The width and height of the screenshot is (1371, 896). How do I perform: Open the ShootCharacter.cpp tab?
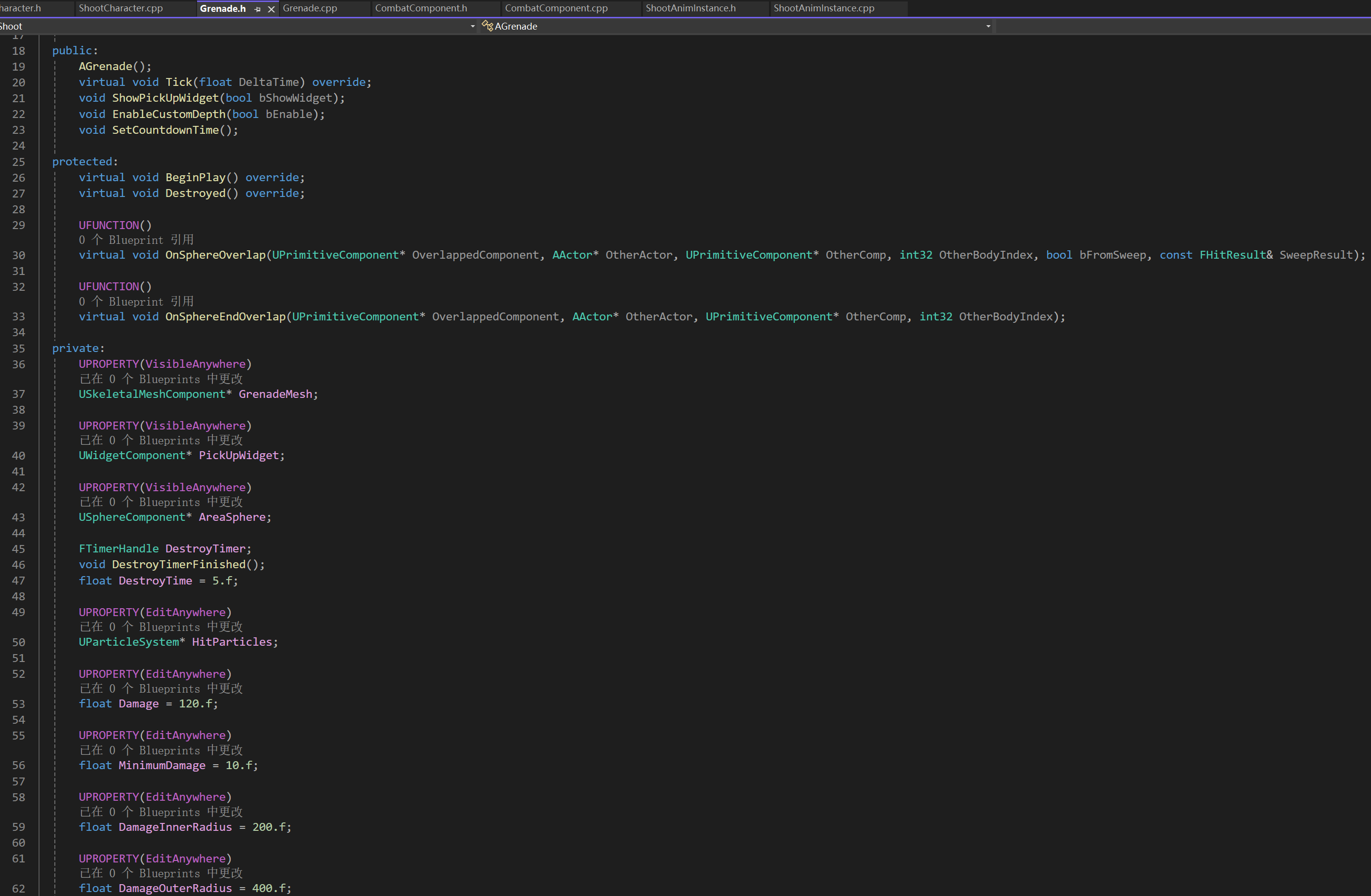click(121, 8)
